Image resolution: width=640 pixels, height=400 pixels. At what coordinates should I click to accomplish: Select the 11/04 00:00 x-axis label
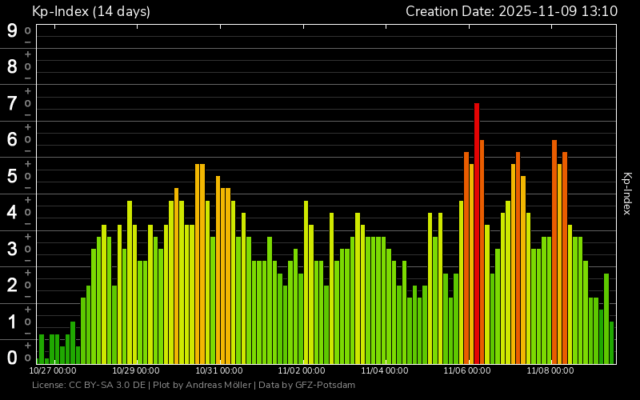(x=385, y=370)
